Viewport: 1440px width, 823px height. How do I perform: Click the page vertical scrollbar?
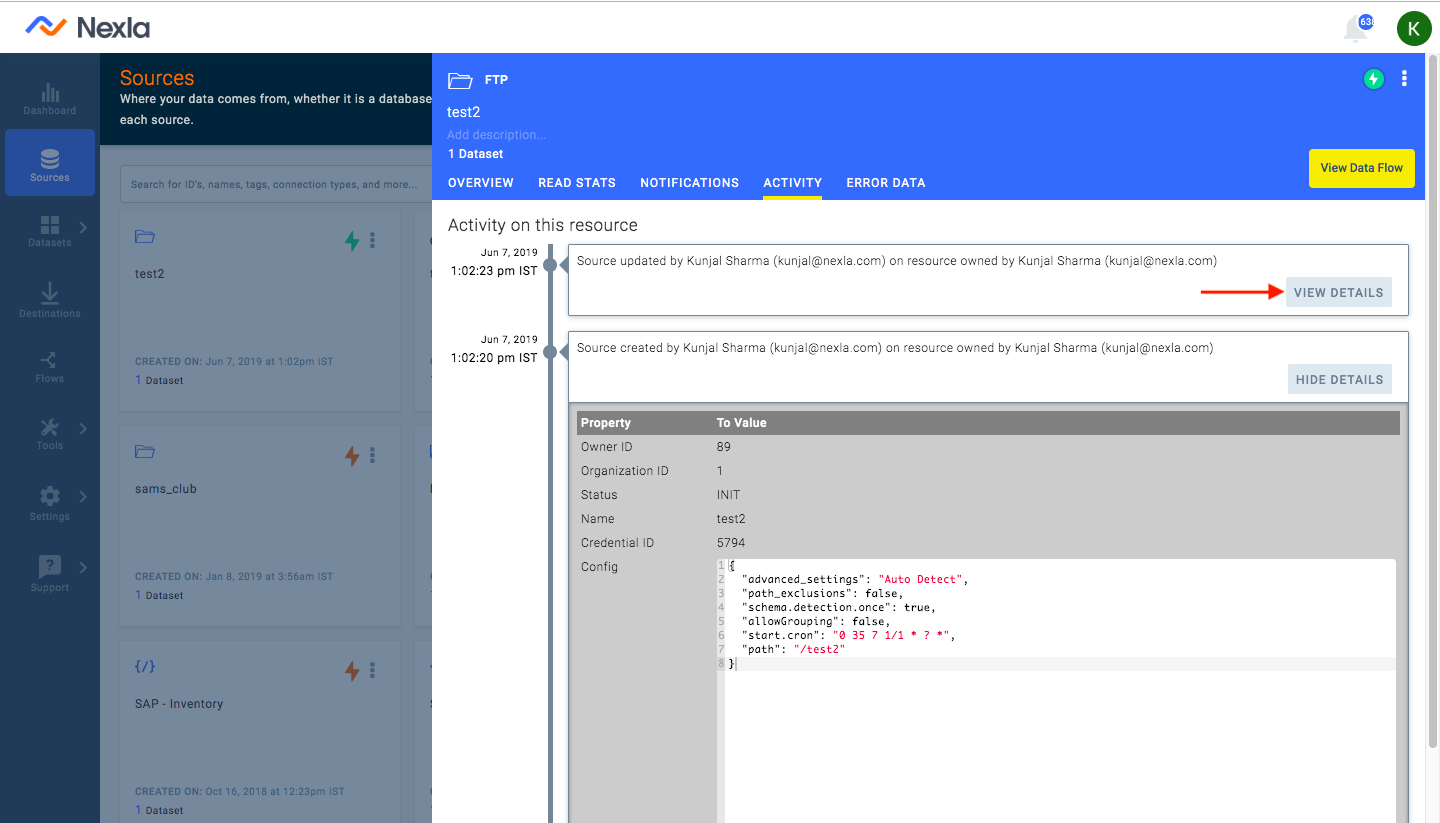click(x=1432, y=400)
